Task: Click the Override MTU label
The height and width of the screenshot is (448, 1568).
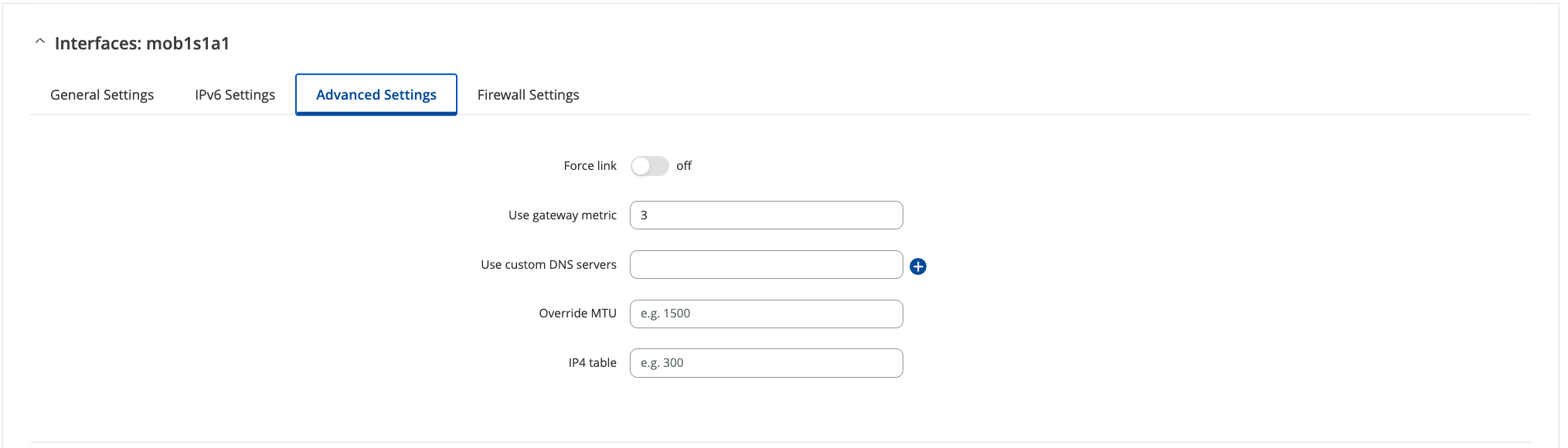Action: pos(578,314)
